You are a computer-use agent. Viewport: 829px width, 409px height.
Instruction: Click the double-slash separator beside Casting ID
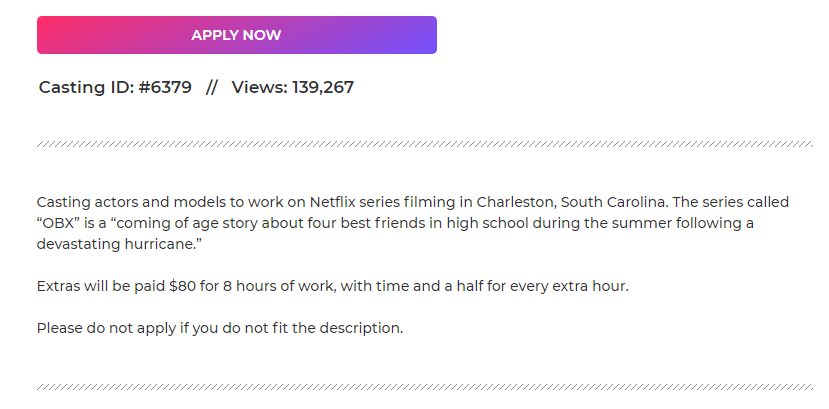(211, 87)
